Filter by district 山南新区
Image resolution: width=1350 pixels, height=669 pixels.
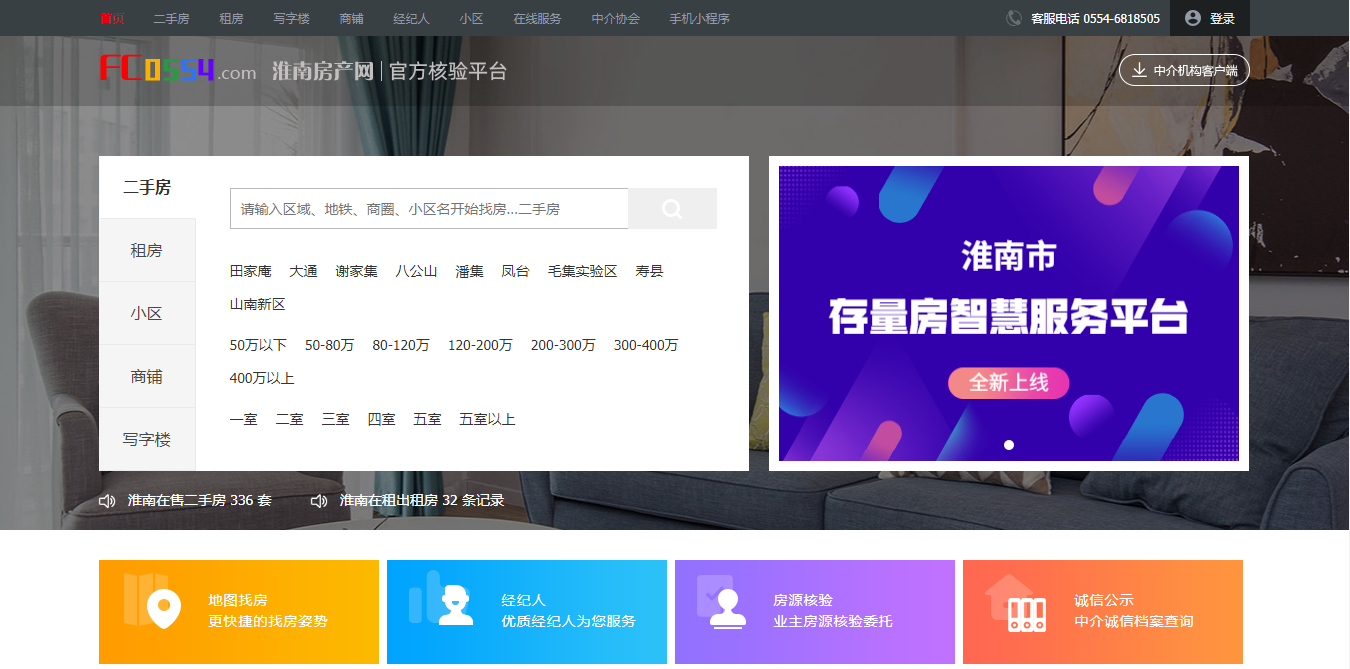coord(258,304)
